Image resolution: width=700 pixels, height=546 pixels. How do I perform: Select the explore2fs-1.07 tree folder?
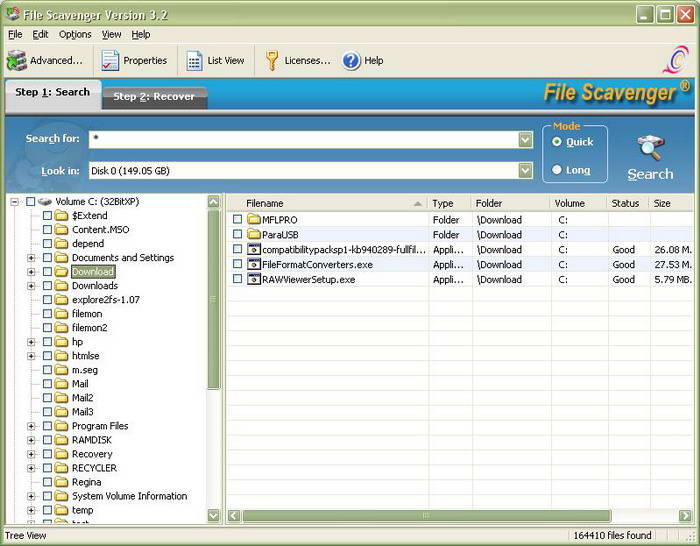106,300
